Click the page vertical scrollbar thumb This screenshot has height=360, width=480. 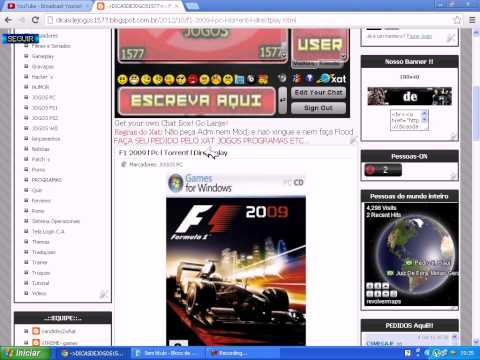476,113
